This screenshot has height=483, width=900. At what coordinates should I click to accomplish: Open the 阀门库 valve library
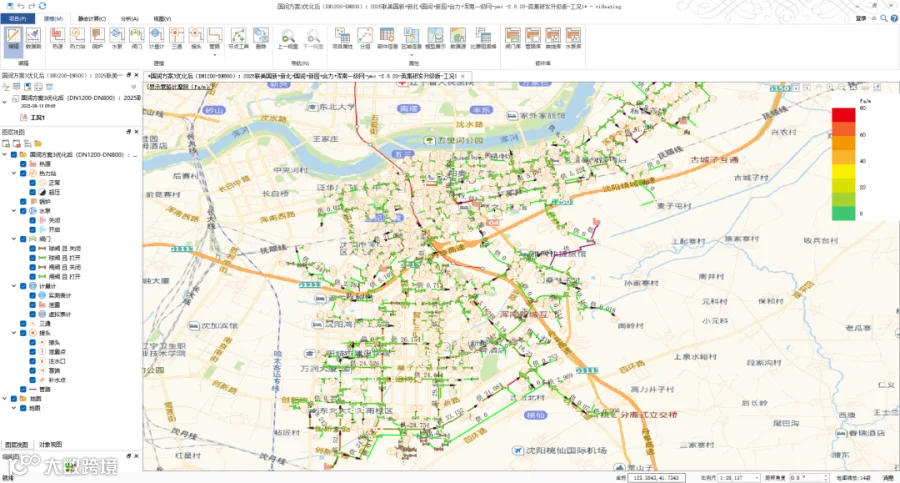pos(513,38)
